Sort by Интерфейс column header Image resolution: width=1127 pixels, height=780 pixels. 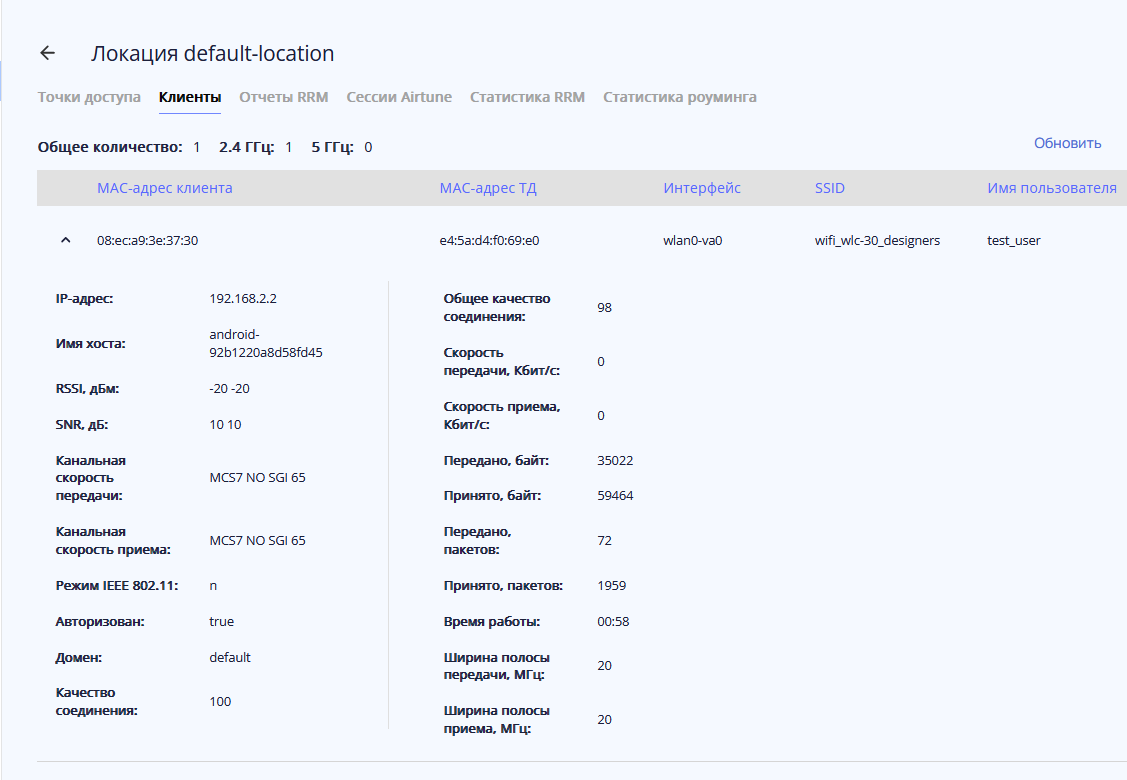(x=702, y=188)
